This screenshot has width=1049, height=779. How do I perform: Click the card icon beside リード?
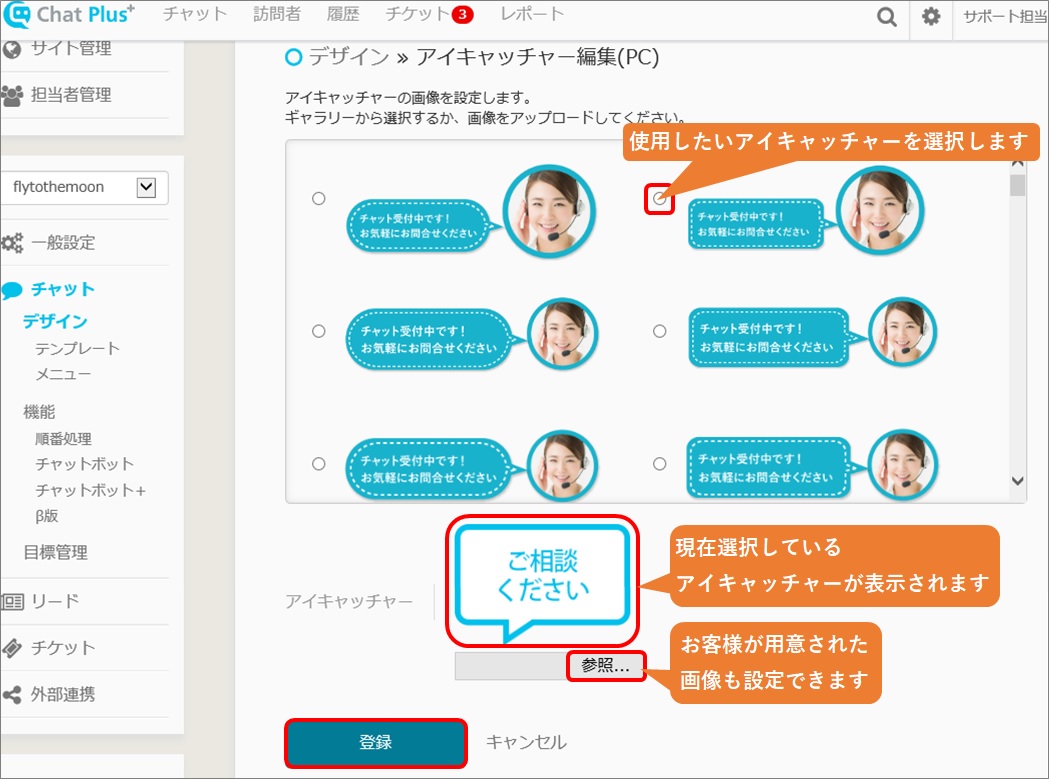(12, 602)
